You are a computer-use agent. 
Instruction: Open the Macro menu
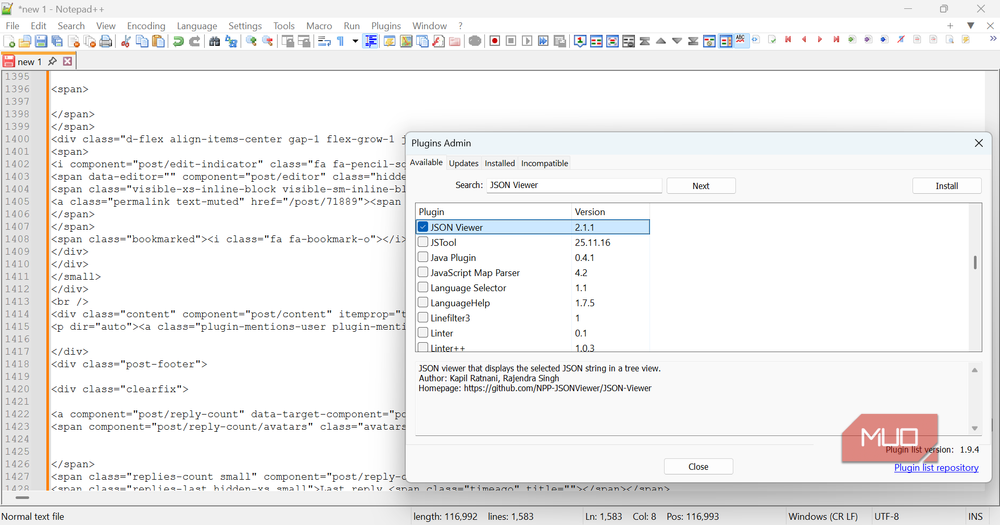319,26
